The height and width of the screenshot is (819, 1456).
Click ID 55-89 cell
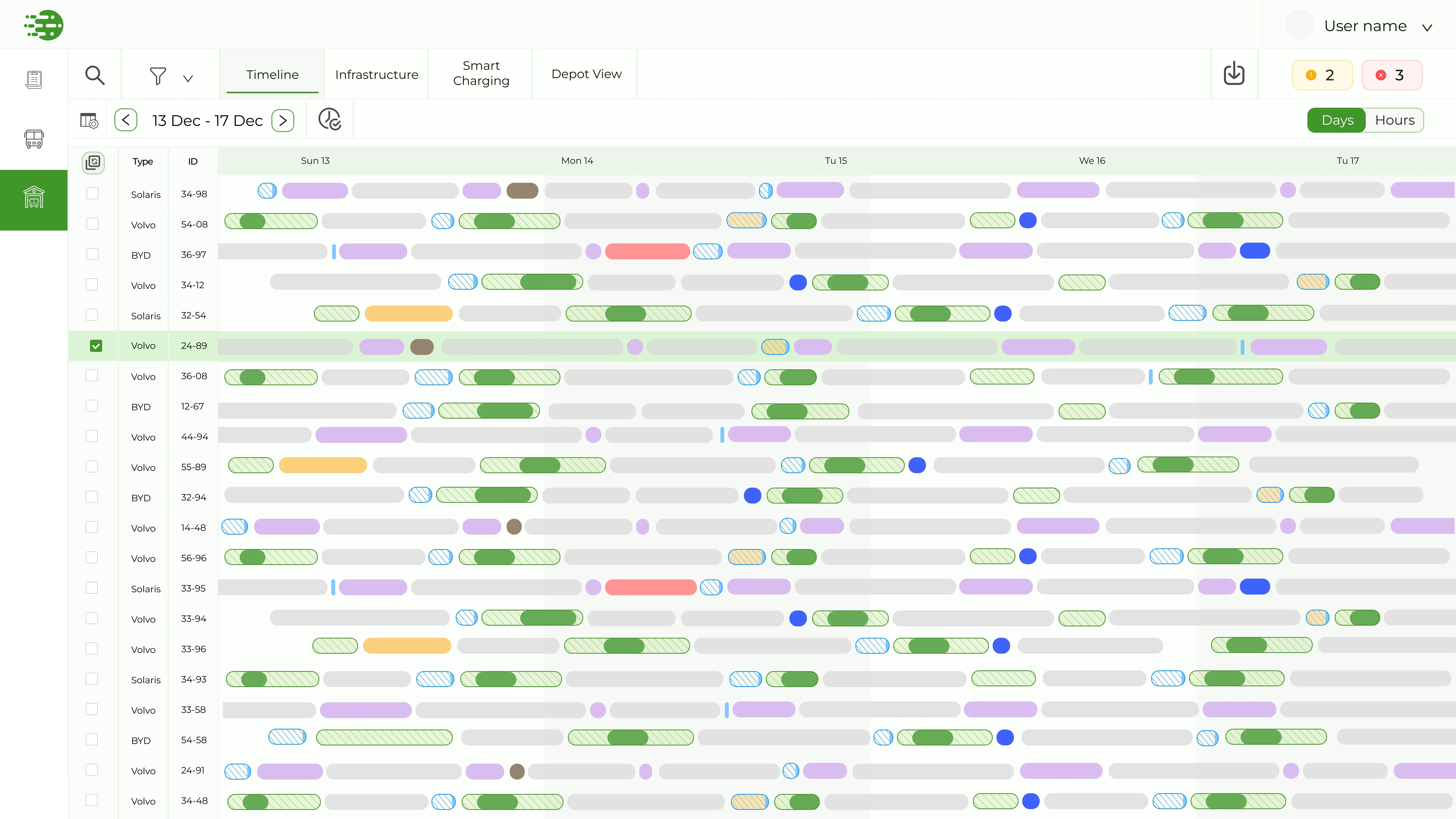tap(194, 467)
